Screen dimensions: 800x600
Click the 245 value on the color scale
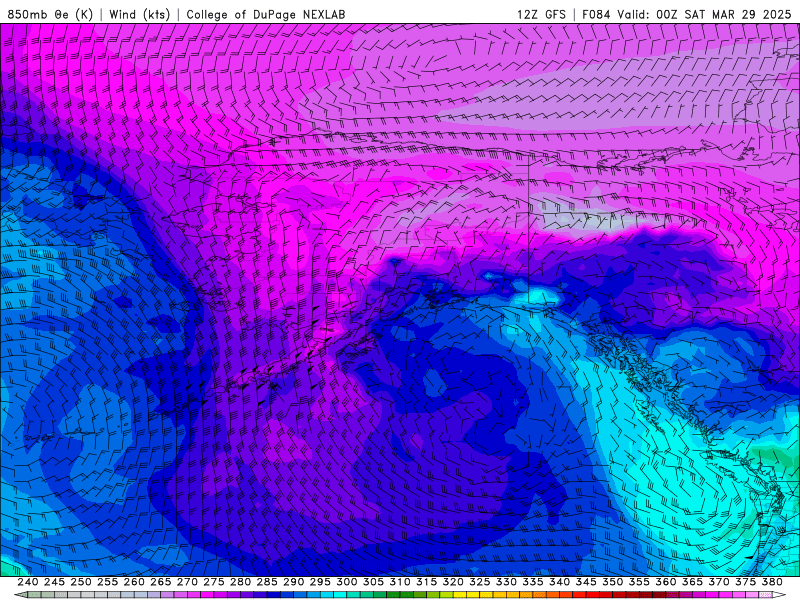click(x=54, y=582)
